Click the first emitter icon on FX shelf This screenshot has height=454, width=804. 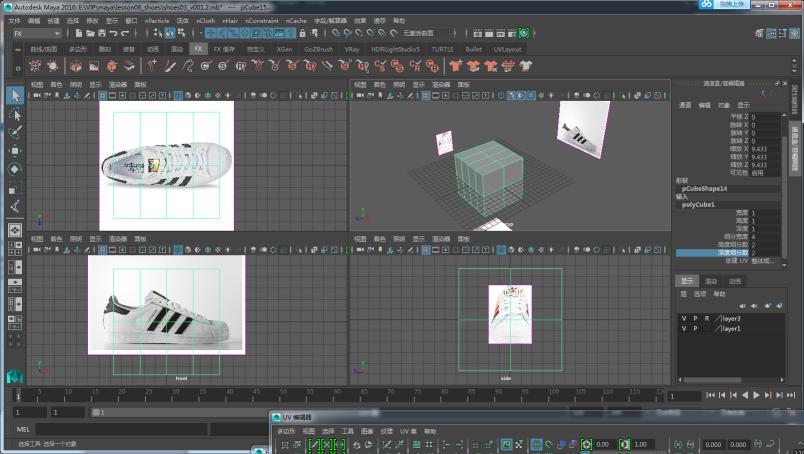tap(35, 66)
